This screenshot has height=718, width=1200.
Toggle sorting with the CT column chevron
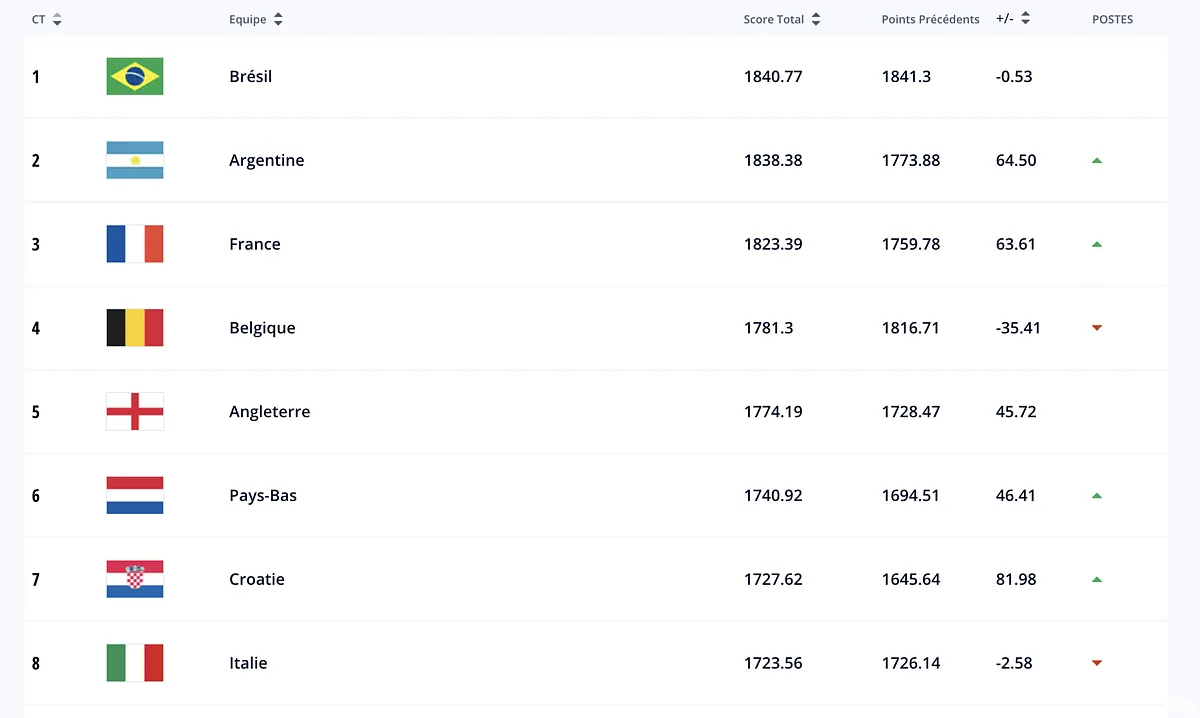pyautogui.click(x=57, y=18)
